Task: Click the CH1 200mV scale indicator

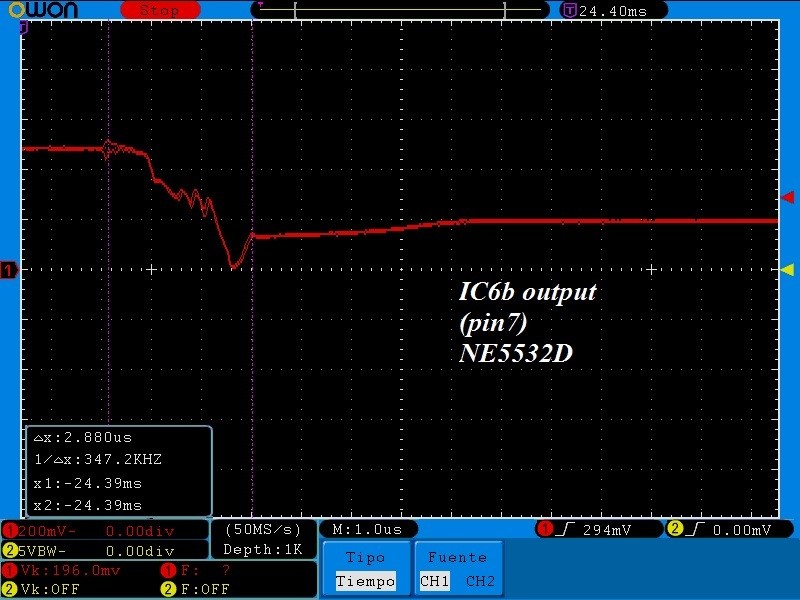Action: (x=41, y=531)
